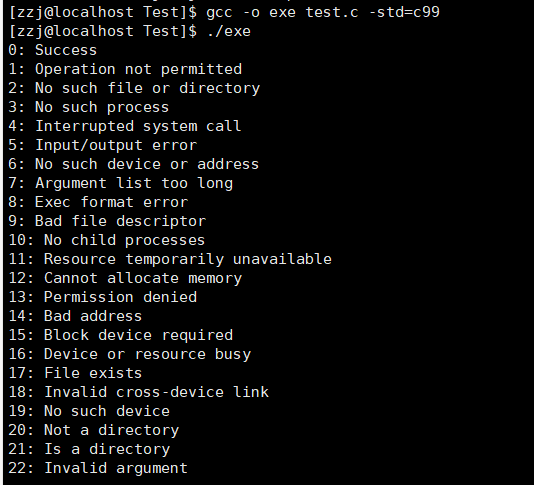This screenshot has height=485, width=534.
Task: Click the gcc compile command line
Action: click(224, 12)
